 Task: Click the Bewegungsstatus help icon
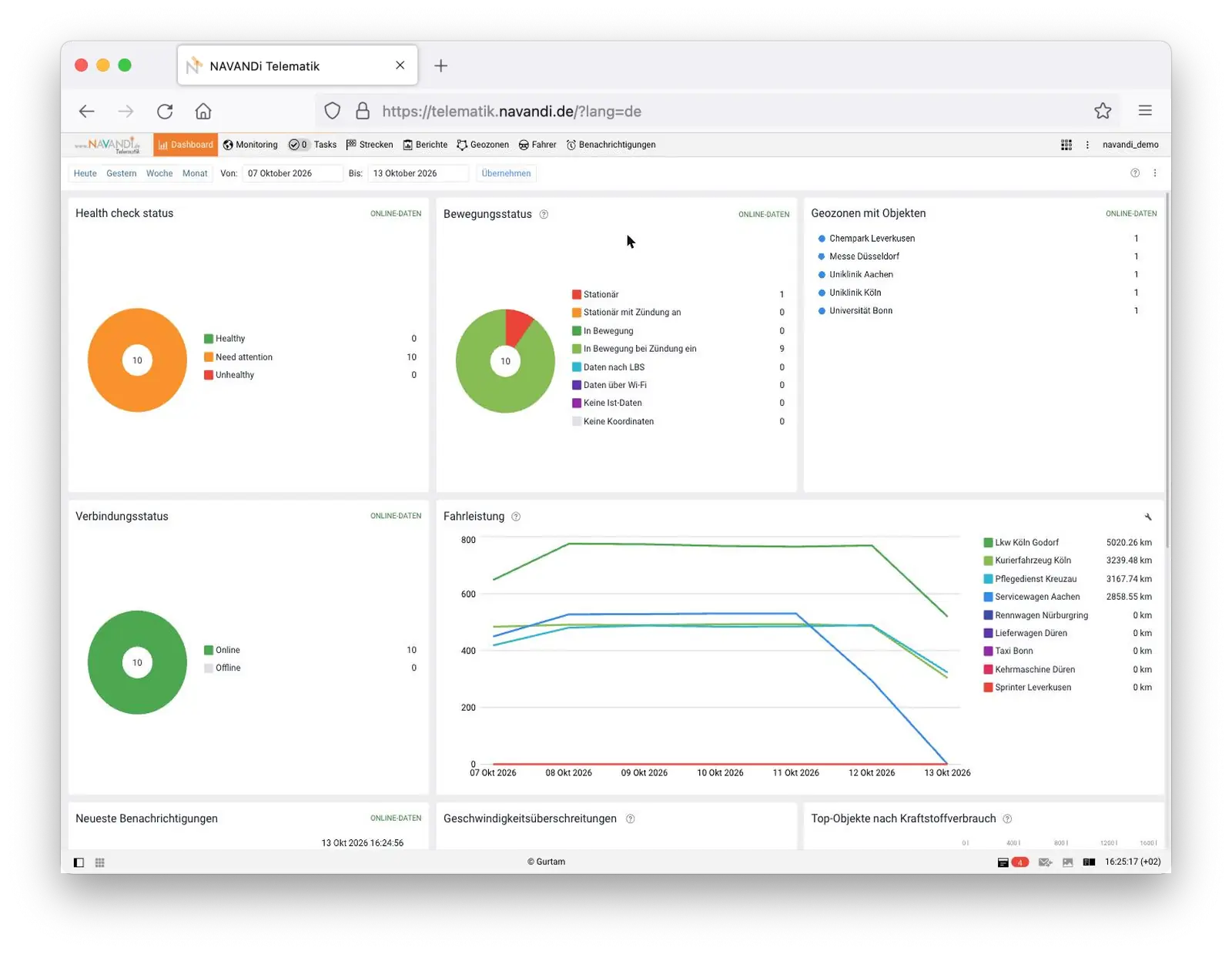tap(544, 215)
